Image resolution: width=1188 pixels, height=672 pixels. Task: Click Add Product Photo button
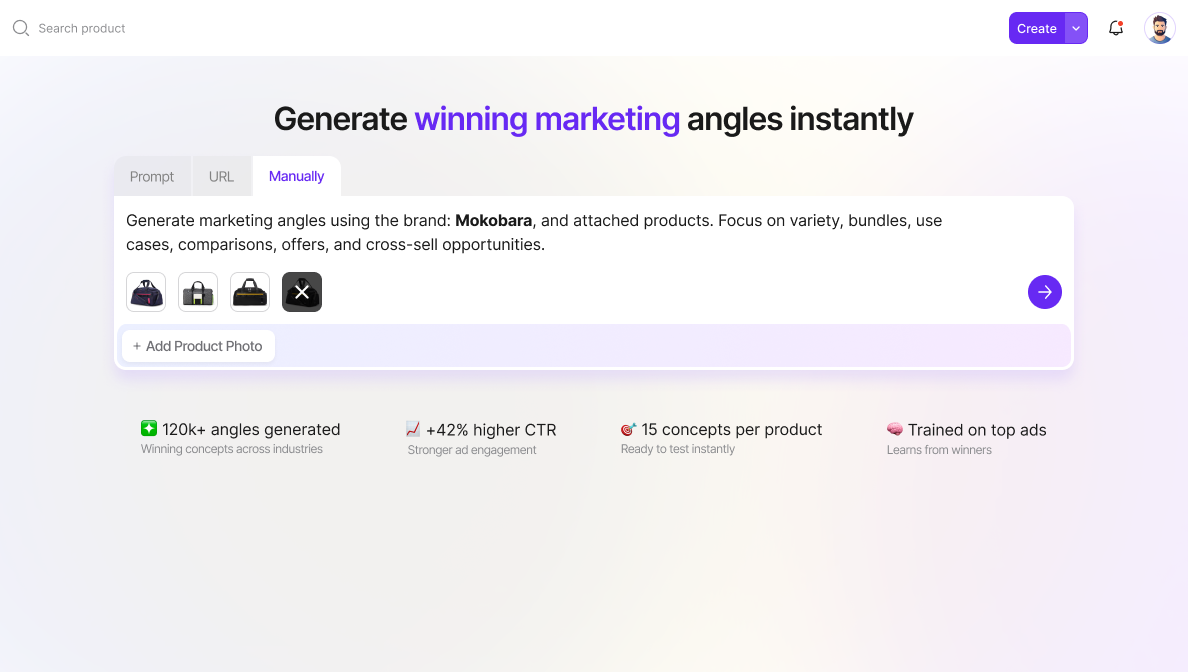pyautogui.click(x=198, y=346)
